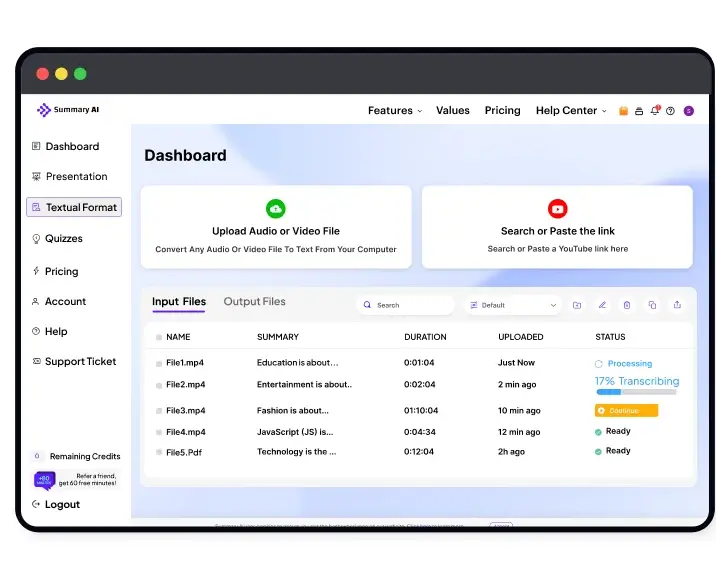Click the trash delete icon
The height and width of the screenshot is (580, 716).
pyautogui.click(x=627, y=305)
